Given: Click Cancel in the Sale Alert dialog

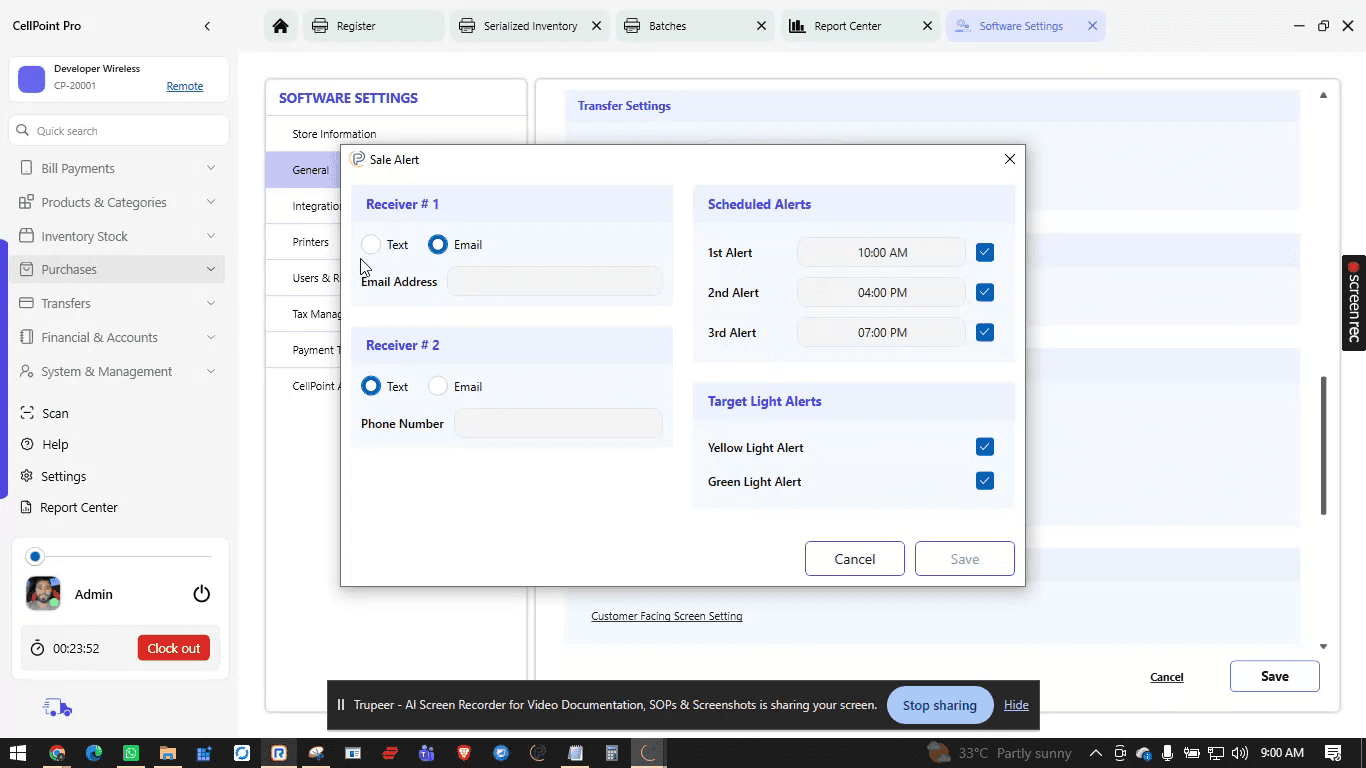Looking at the screenshot, I should click(855, 559).
